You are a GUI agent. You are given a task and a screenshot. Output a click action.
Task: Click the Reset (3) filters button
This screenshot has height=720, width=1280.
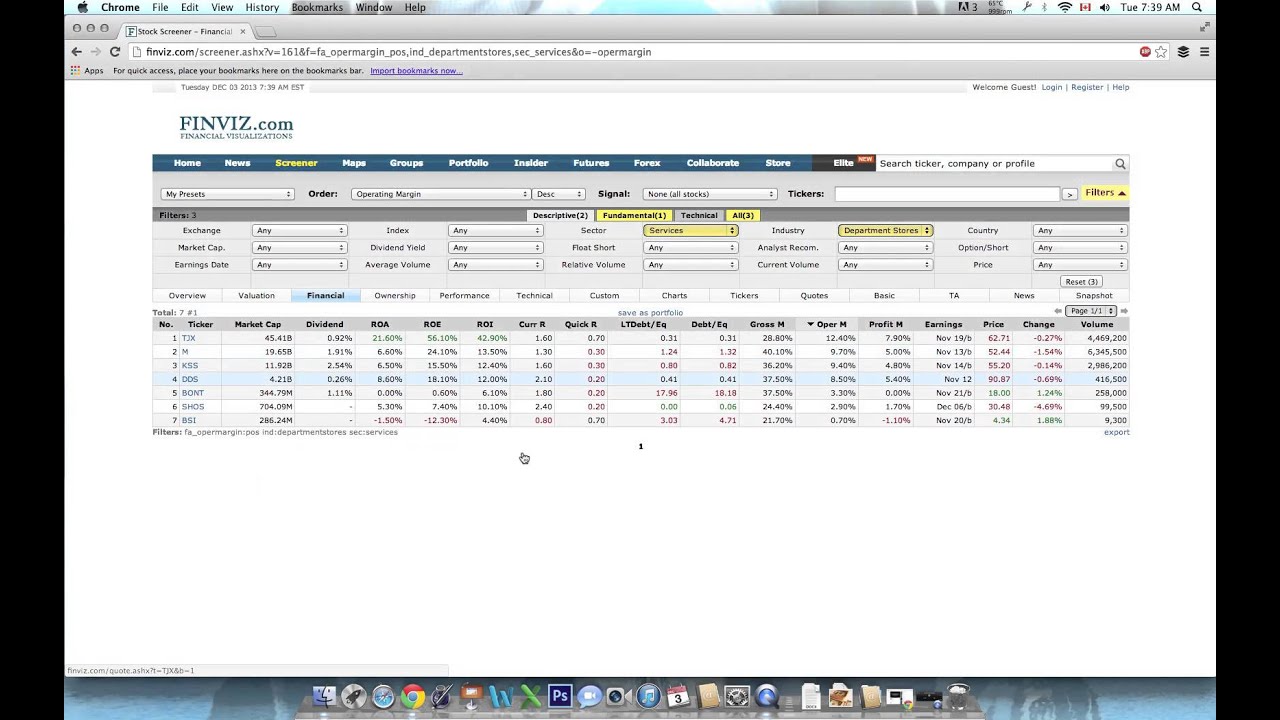tap(1081, 282)
